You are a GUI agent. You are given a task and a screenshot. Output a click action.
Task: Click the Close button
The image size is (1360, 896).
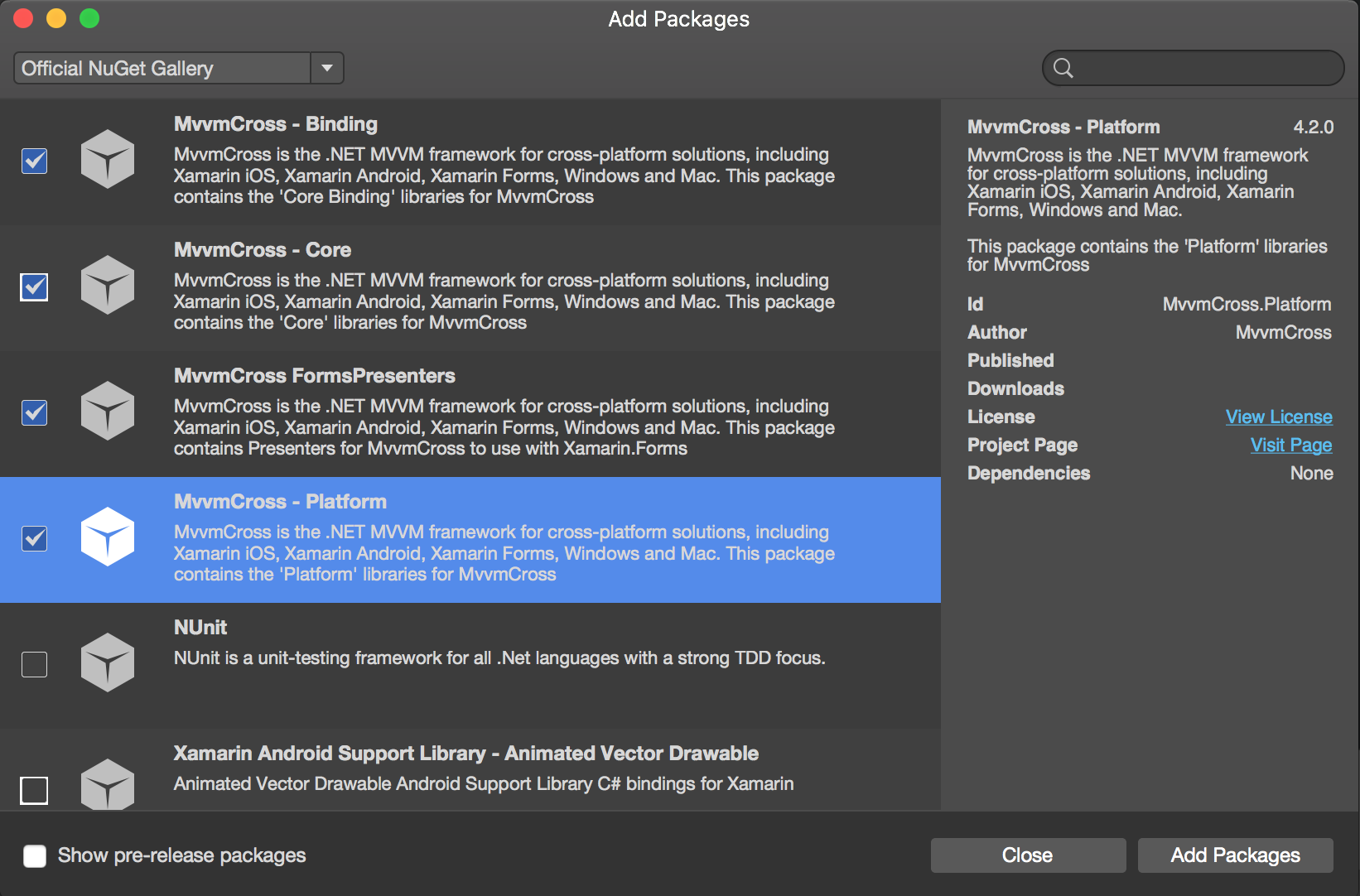coord(1028,855)
